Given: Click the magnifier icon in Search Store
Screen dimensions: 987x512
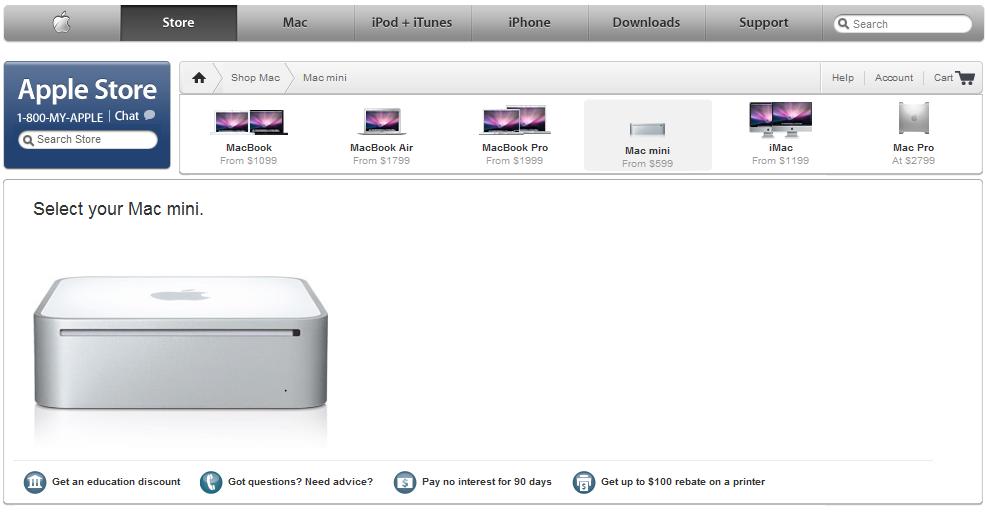Looking at the screenshot, I should point(28,140).
